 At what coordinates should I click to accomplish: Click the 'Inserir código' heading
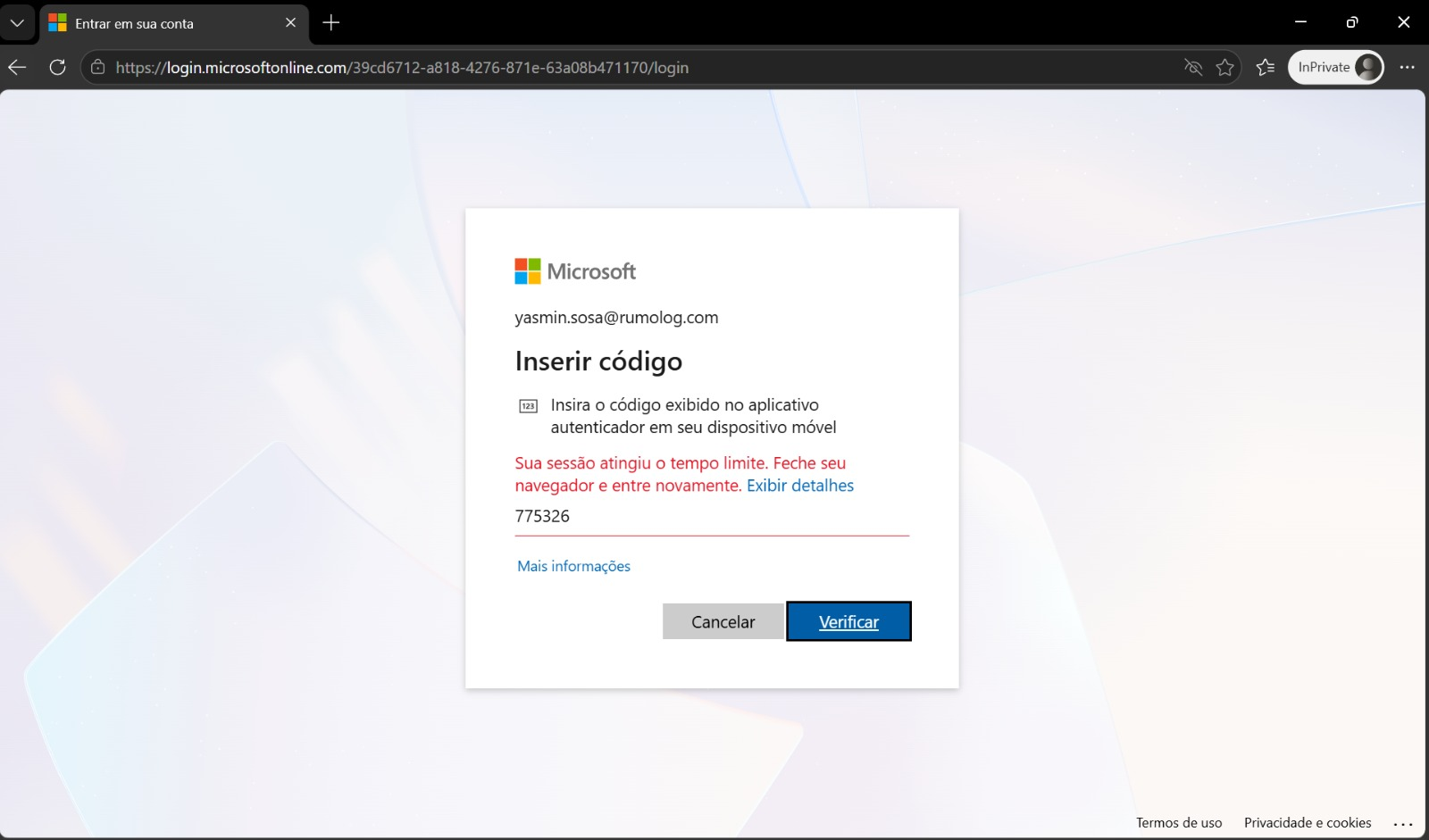pos(598,362)
